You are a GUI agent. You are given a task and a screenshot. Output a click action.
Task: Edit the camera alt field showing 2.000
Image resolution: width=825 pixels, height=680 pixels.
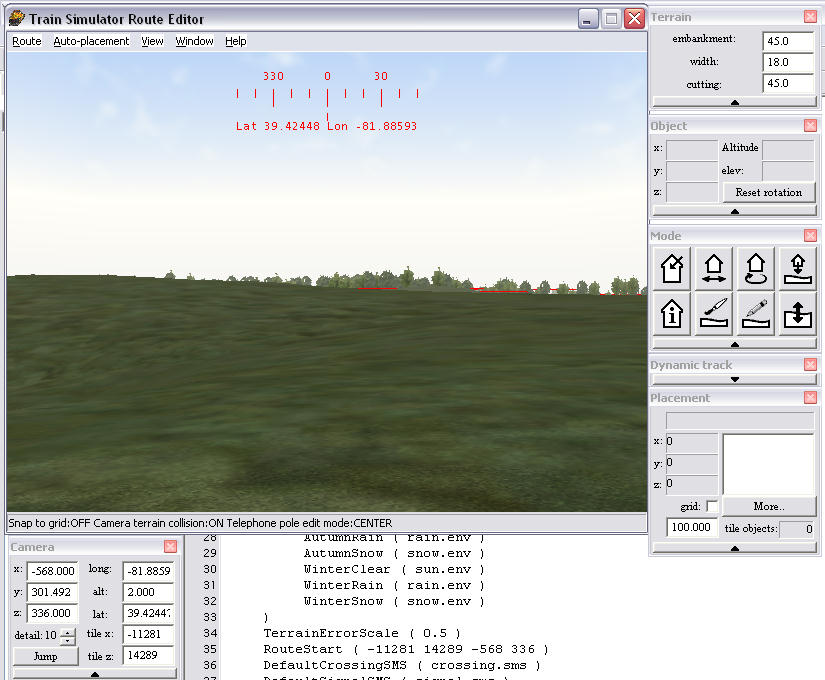pos(148,592)
